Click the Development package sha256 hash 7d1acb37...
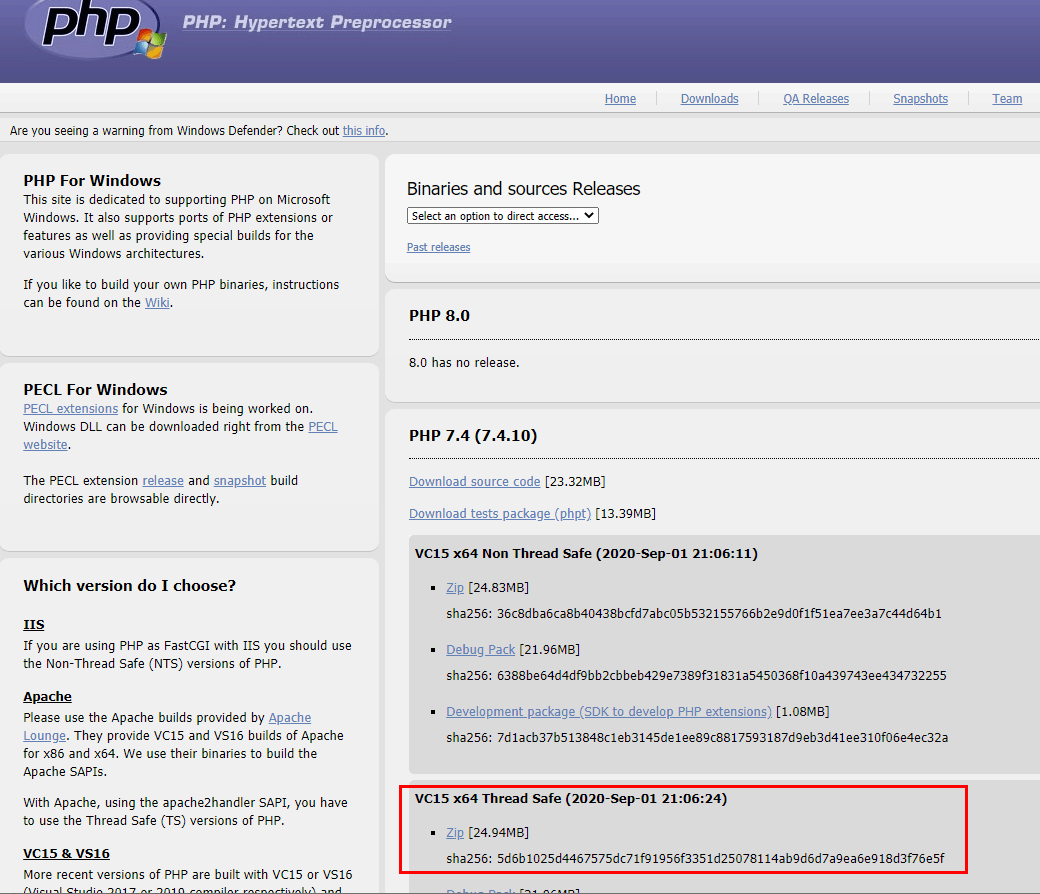 coord(722,737)
